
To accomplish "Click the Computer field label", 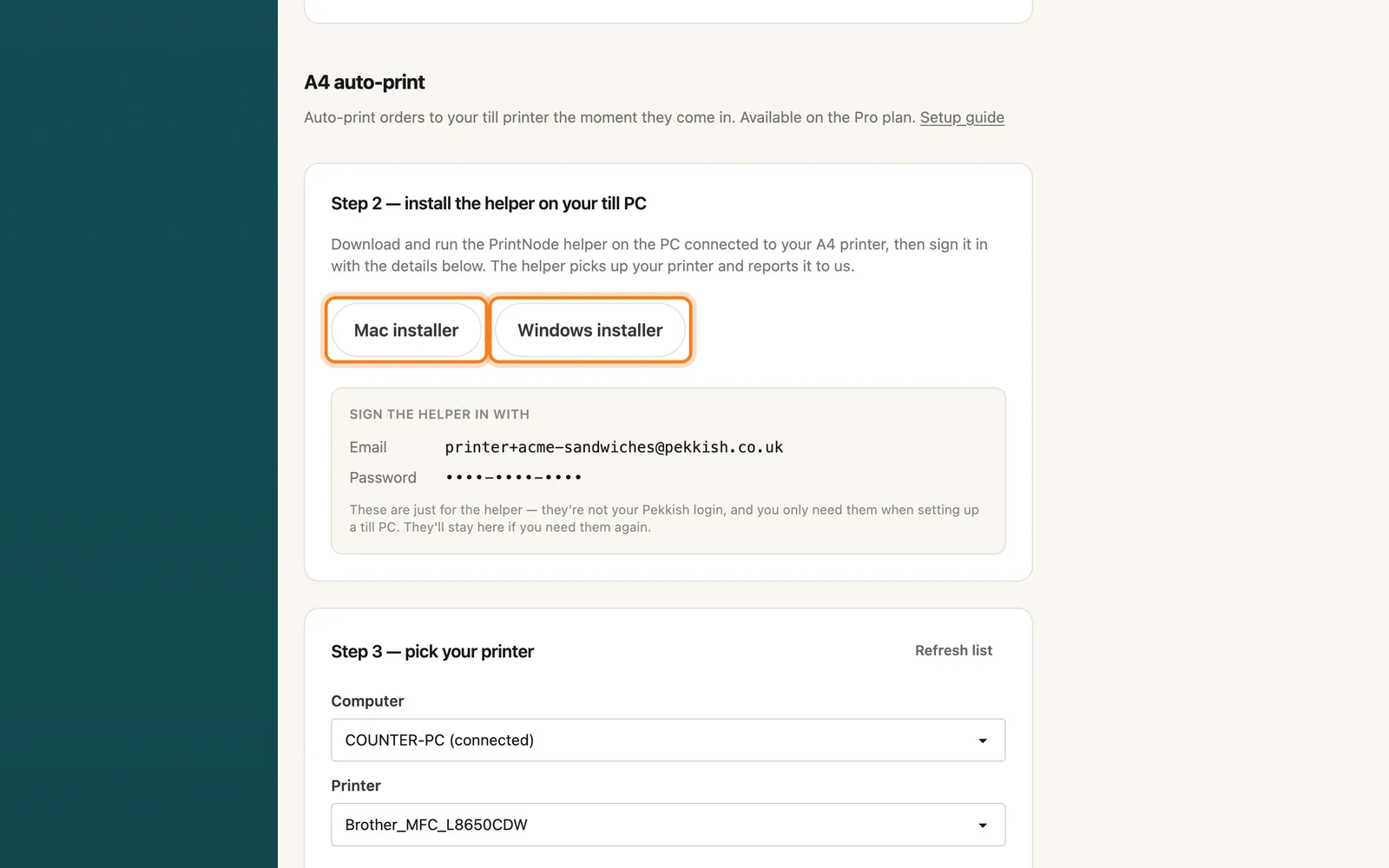I will point(367,701).
